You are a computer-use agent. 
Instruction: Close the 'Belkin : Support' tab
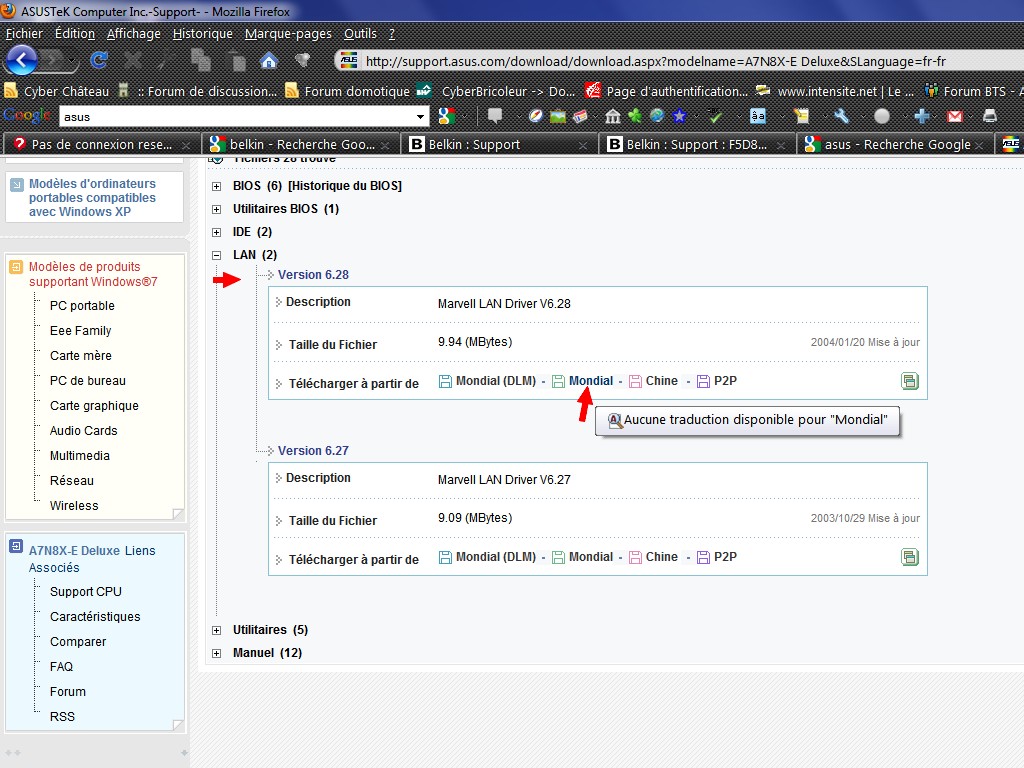coord(583,145)
